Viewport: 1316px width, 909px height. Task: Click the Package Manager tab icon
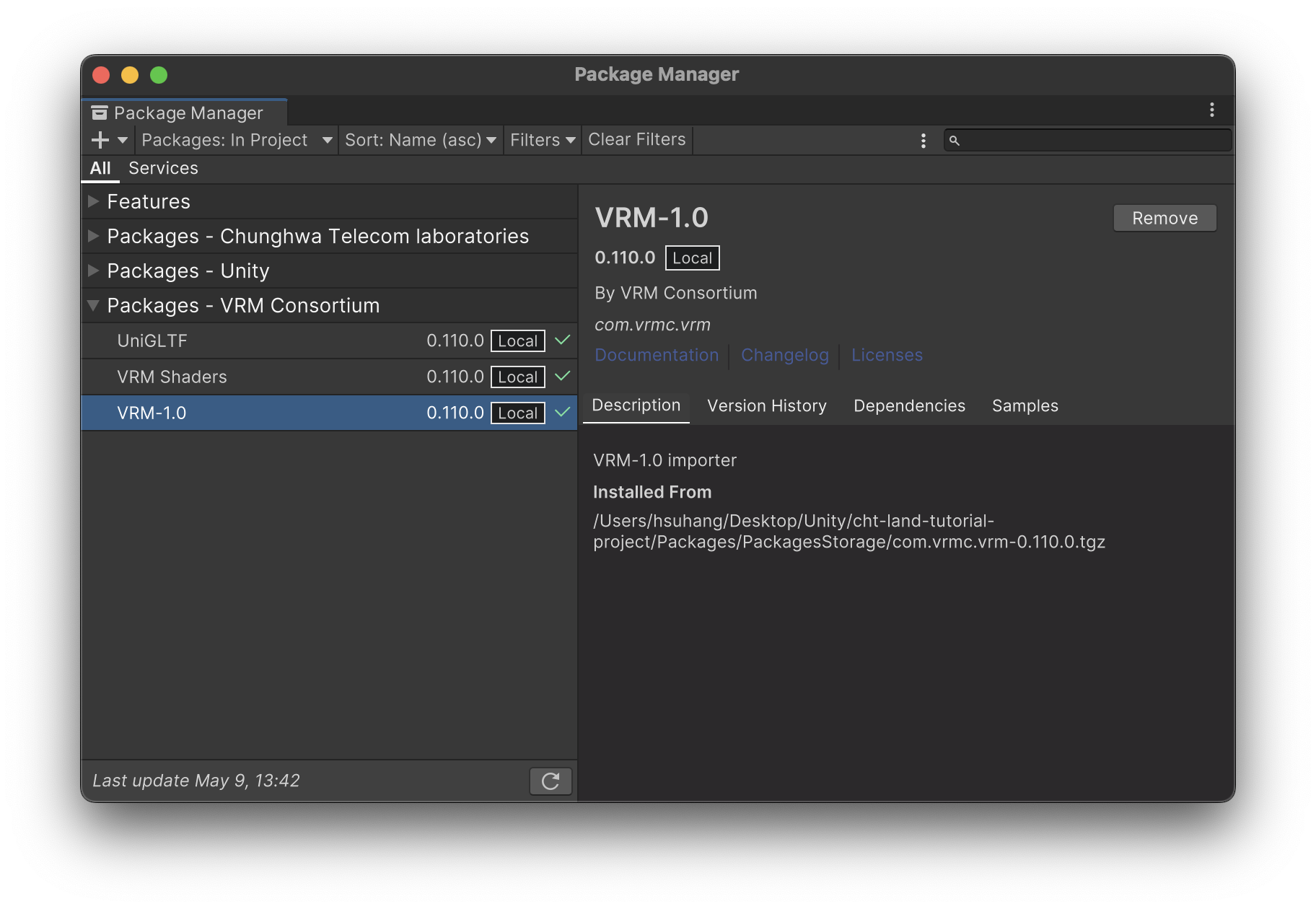(x=100, y=113)
